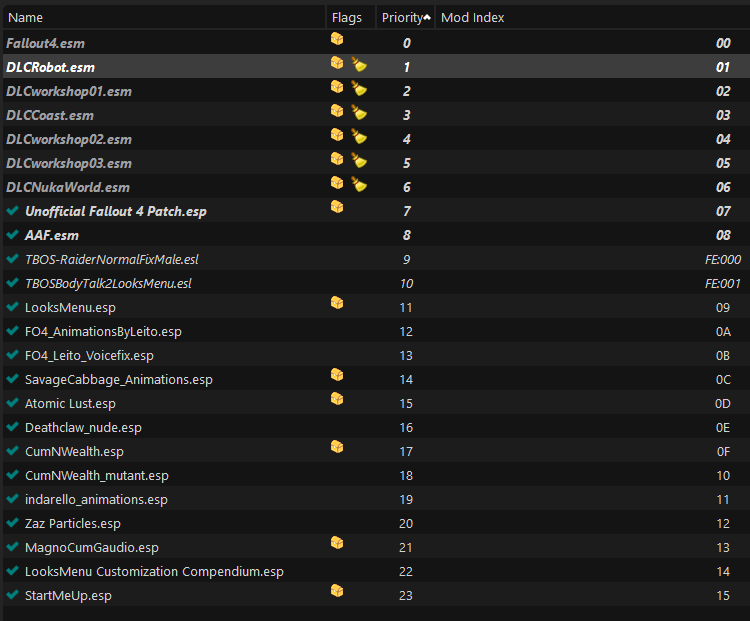Sort by the Mod Index column header
Image resolution: width=750 pixels, height=621 pixels.
[x=593, y=18]
